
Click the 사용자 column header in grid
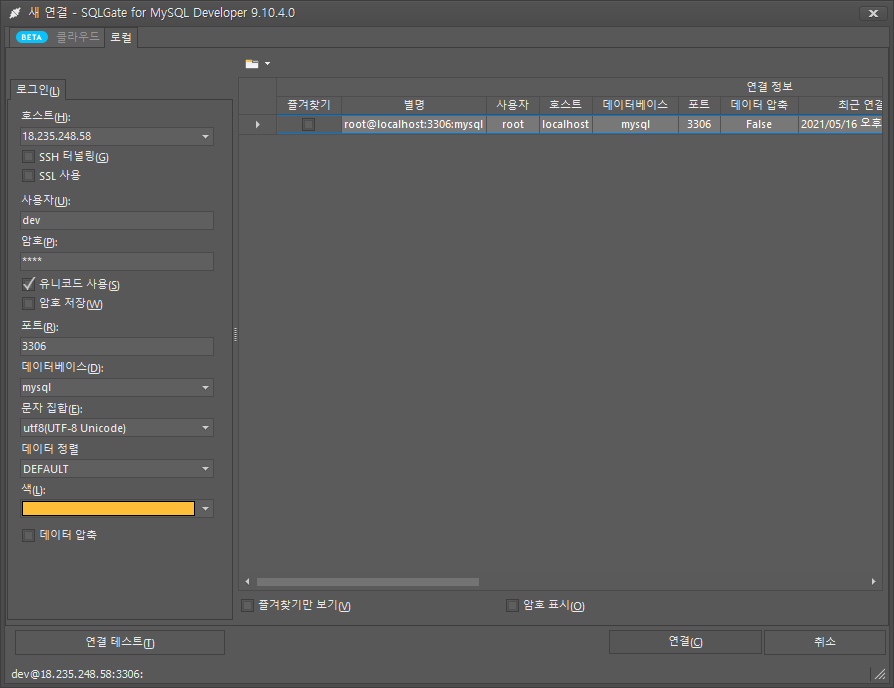point(513,105)
